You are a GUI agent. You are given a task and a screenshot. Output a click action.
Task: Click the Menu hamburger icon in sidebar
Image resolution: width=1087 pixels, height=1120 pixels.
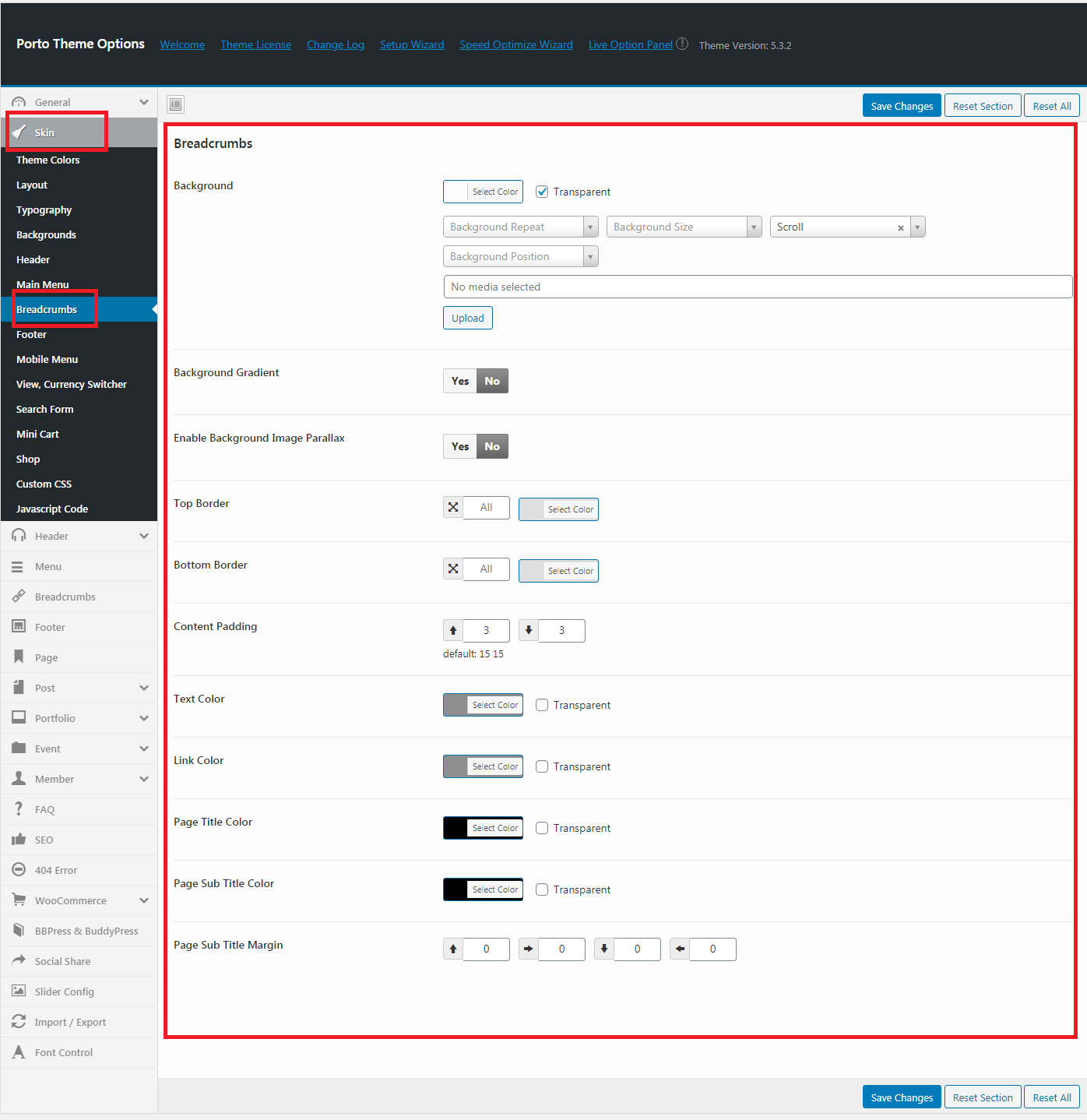(17, 566)
